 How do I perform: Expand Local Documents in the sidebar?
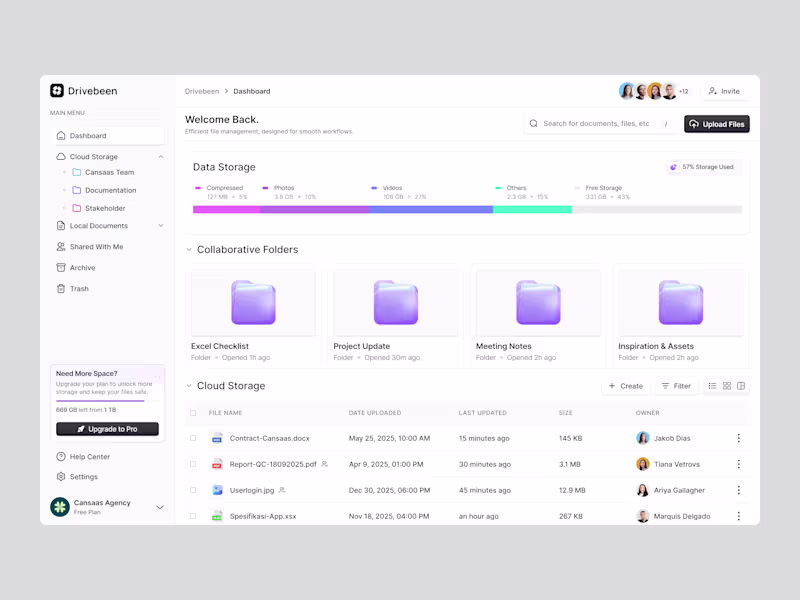point(159,225)
